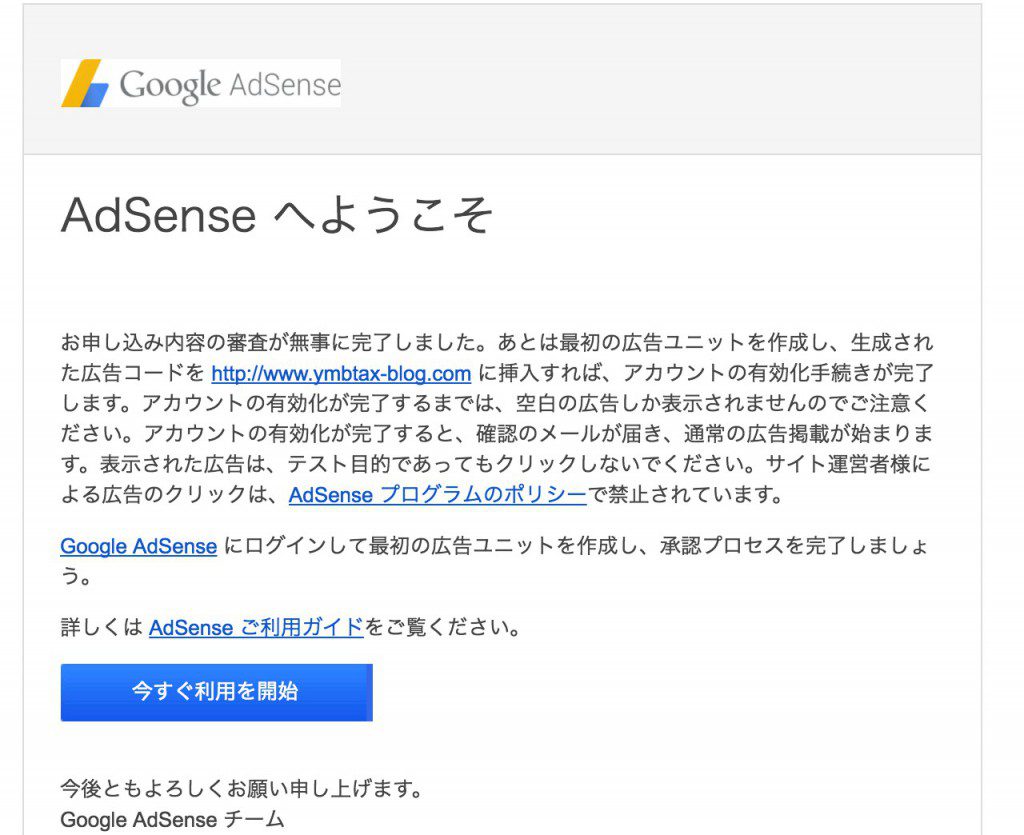The height and width of the screenshot is (835, 1024).
Task: Click the yellow and blue AdSense logo icon
Action: [x=86, y=83]
